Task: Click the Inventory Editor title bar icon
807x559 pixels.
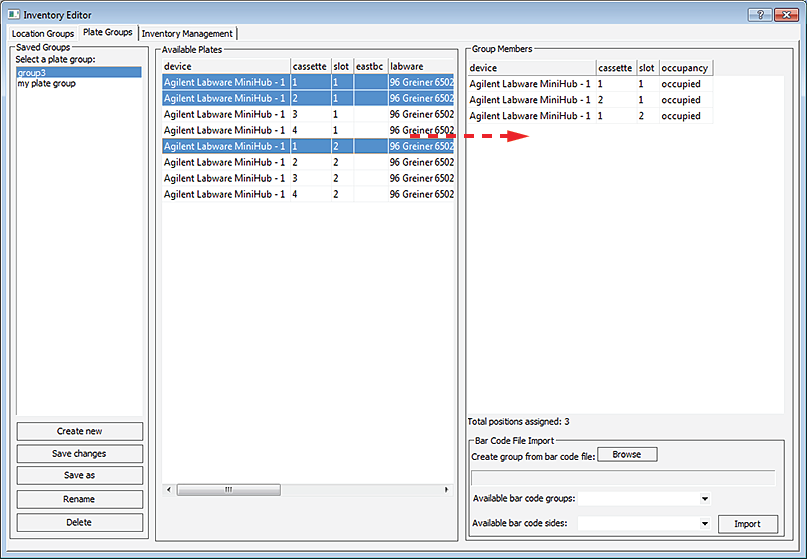Action: pyautogui.click(x=13, y=15)
